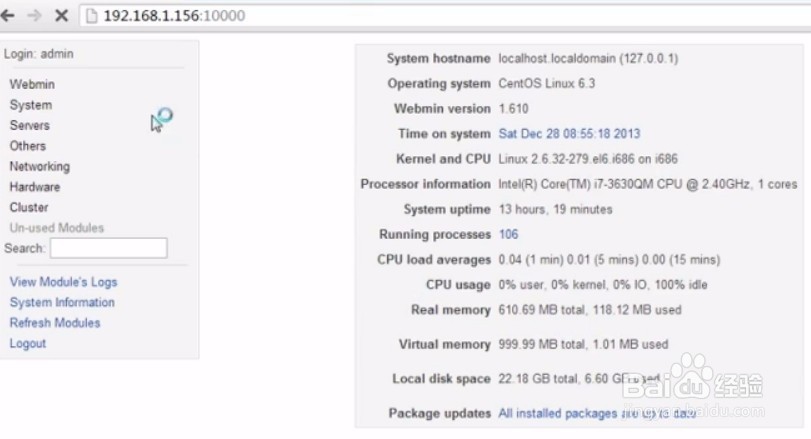Open the running processes count 106

point(508,234)
